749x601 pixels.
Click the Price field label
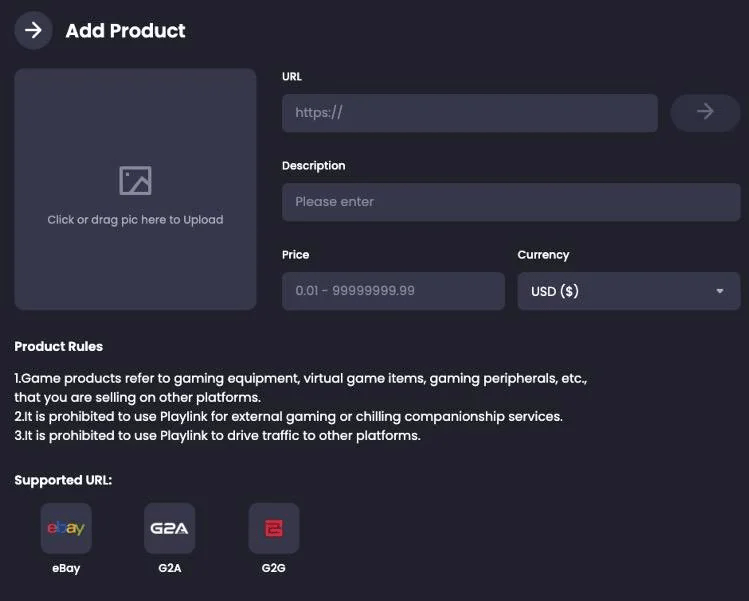[295, 255]
